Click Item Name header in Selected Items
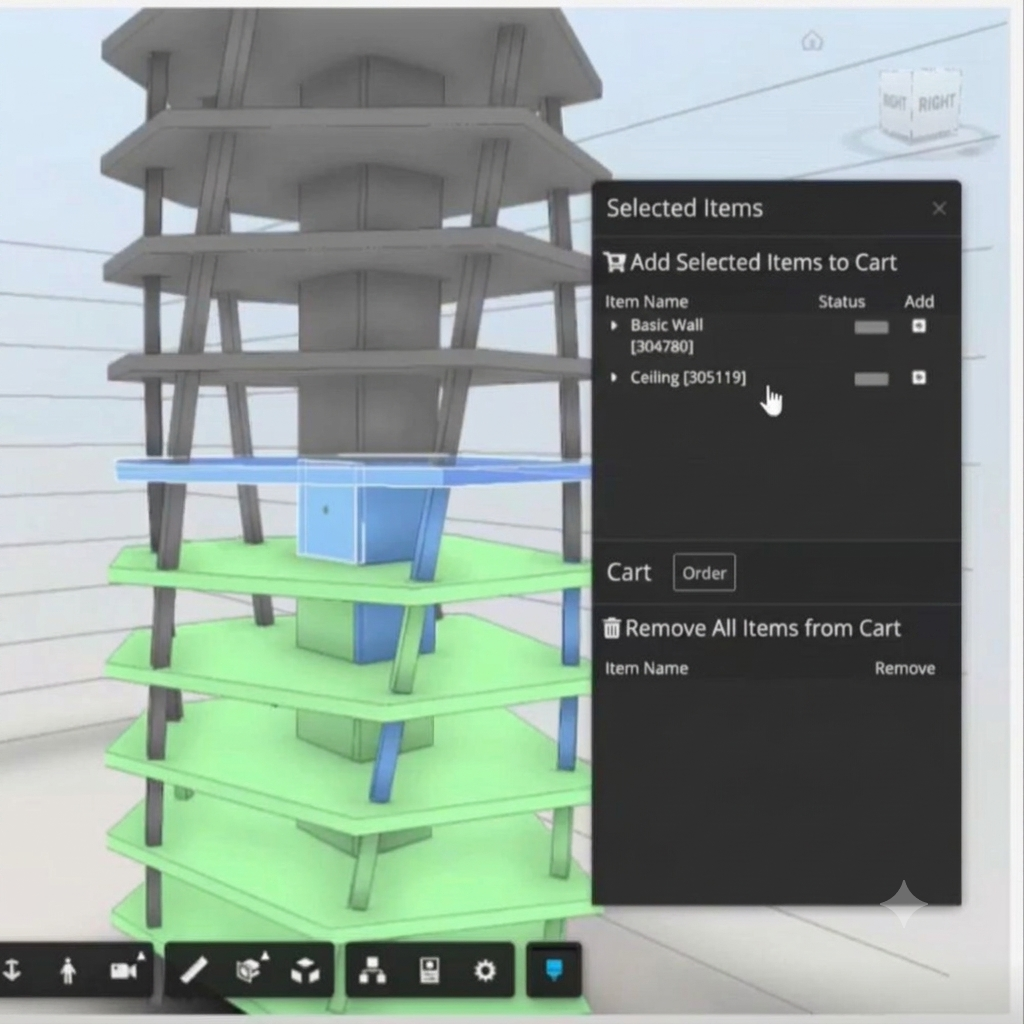 [x=646, y=302]
